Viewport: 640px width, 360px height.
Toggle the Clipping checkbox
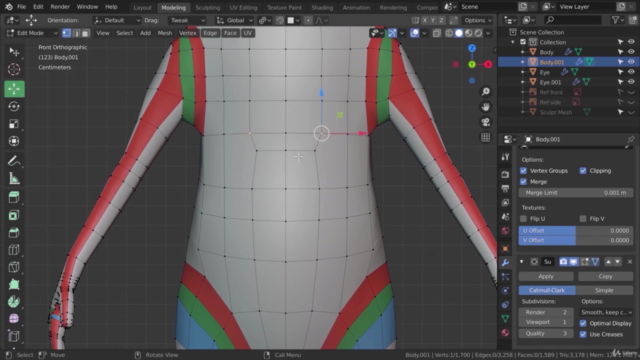tap(583, 171)
